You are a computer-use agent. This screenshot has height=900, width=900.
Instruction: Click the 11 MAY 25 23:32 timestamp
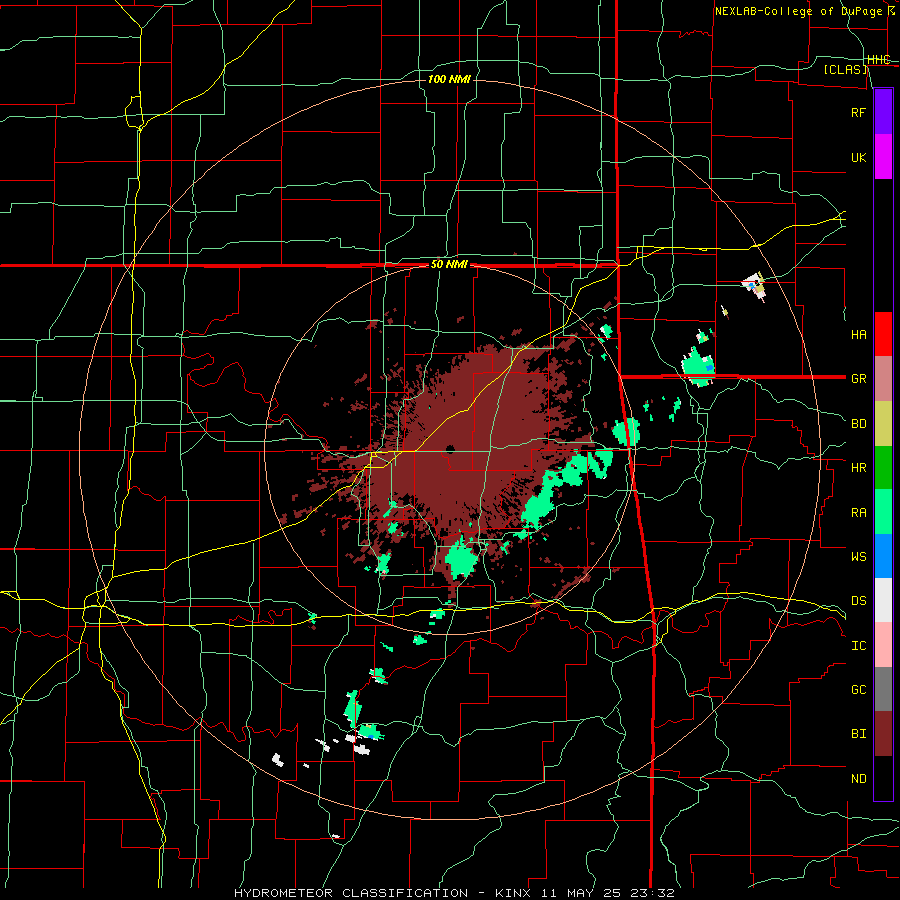[x=606, y=893]
